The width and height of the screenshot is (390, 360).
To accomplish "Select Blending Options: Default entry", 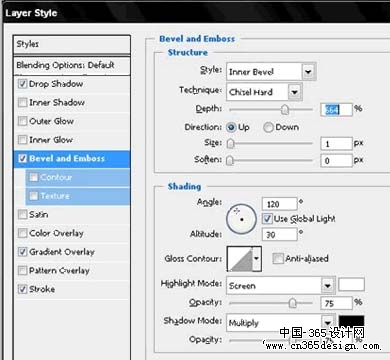I will point(72,65).
